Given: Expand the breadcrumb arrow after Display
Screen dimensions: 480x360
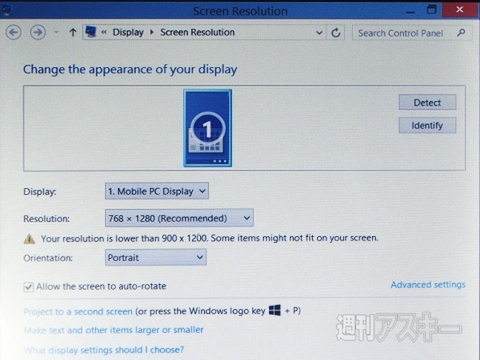Looking at the screenshot, I should point(152,32).
